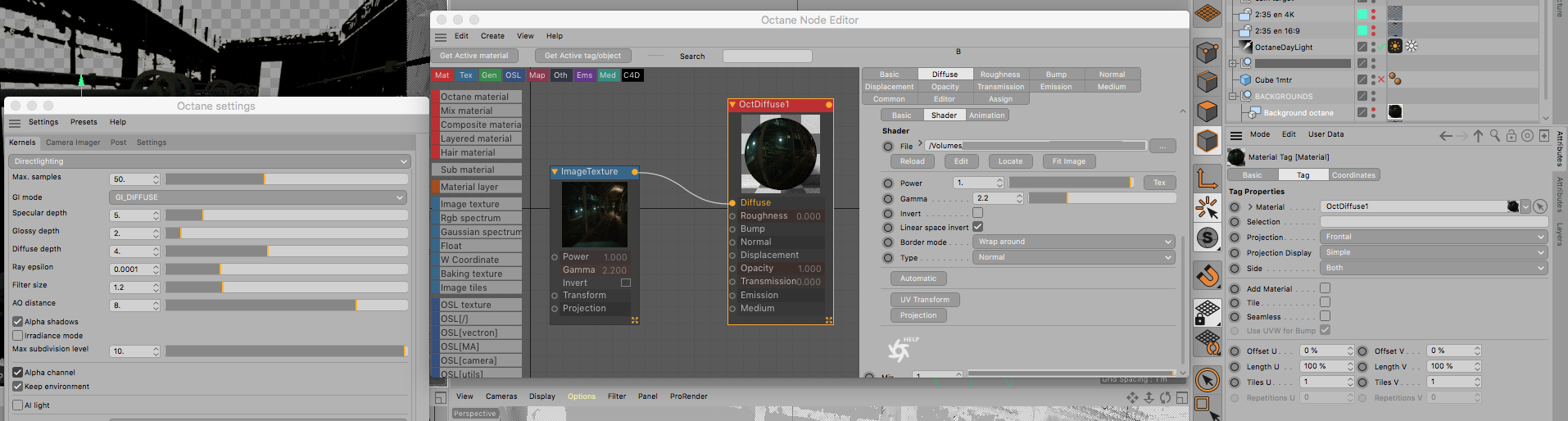This screenshot has width=1568, height=421.
Task: Click the Cube 1mtr orange spheres tag
Action: pyautogui.click(x=1395, y=79)
